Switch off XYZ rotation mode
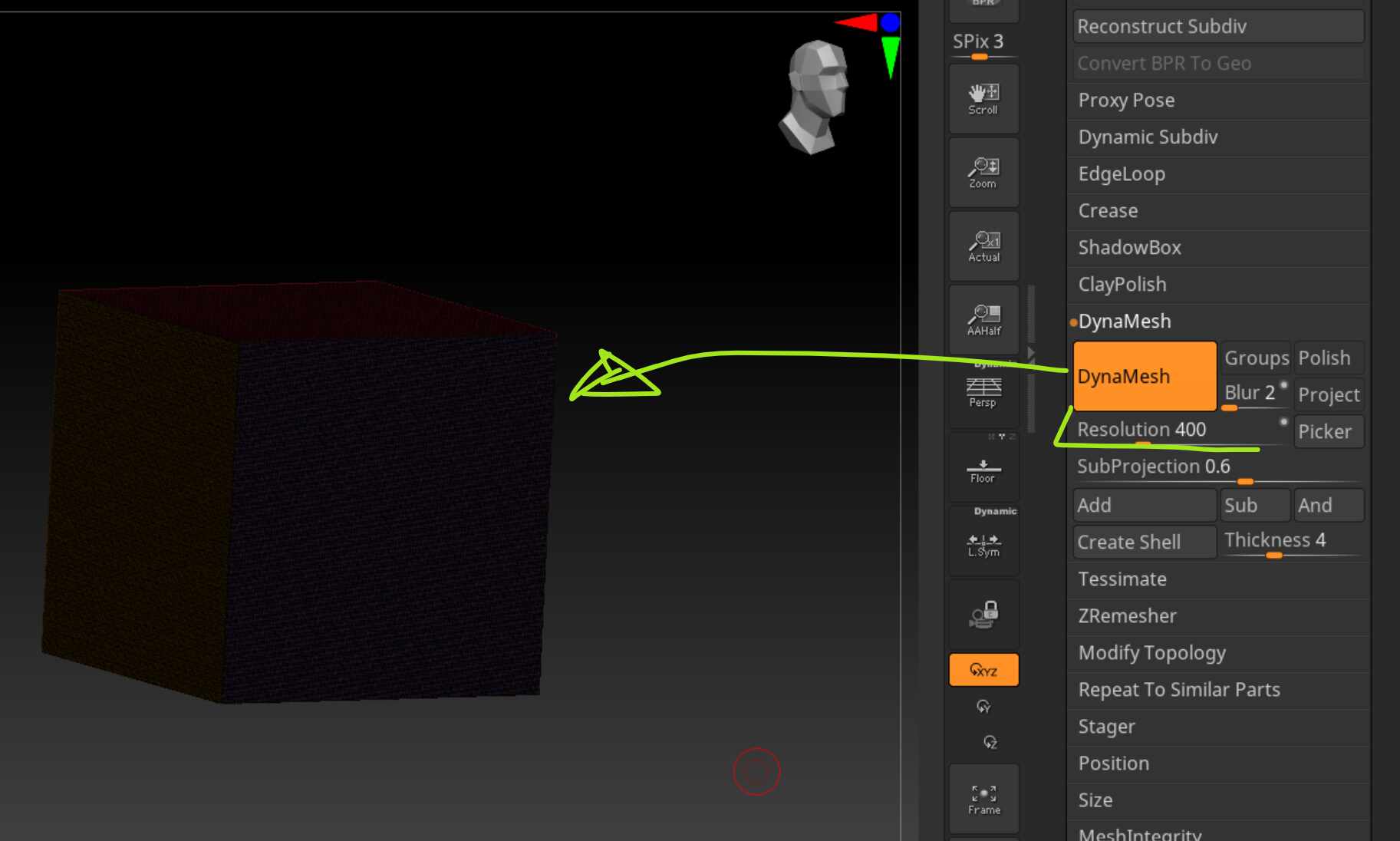The height and width of the screenshot is (841, 1400). [983, 670]
